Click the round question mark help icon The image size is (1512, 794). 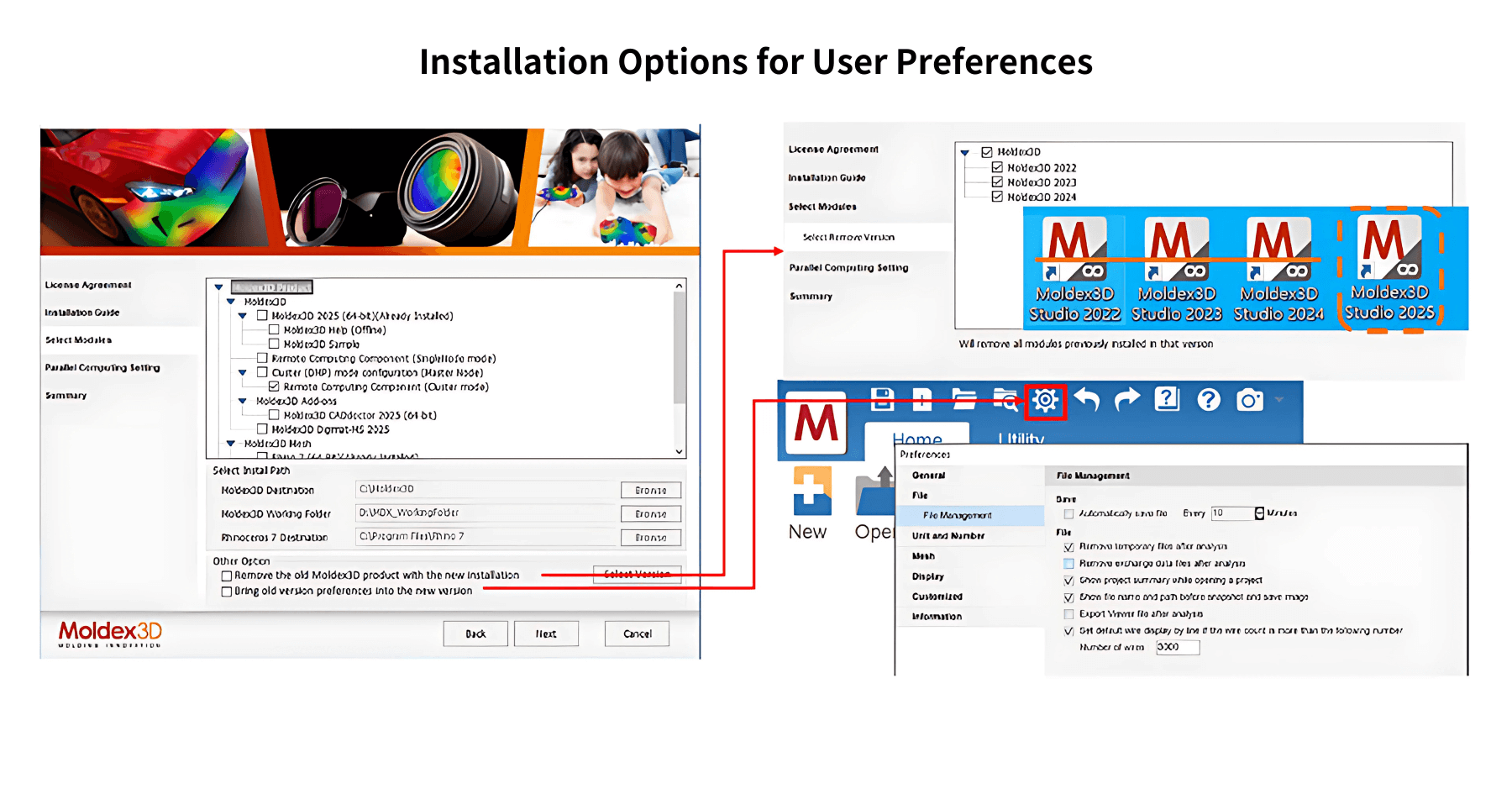(1208, 400)
